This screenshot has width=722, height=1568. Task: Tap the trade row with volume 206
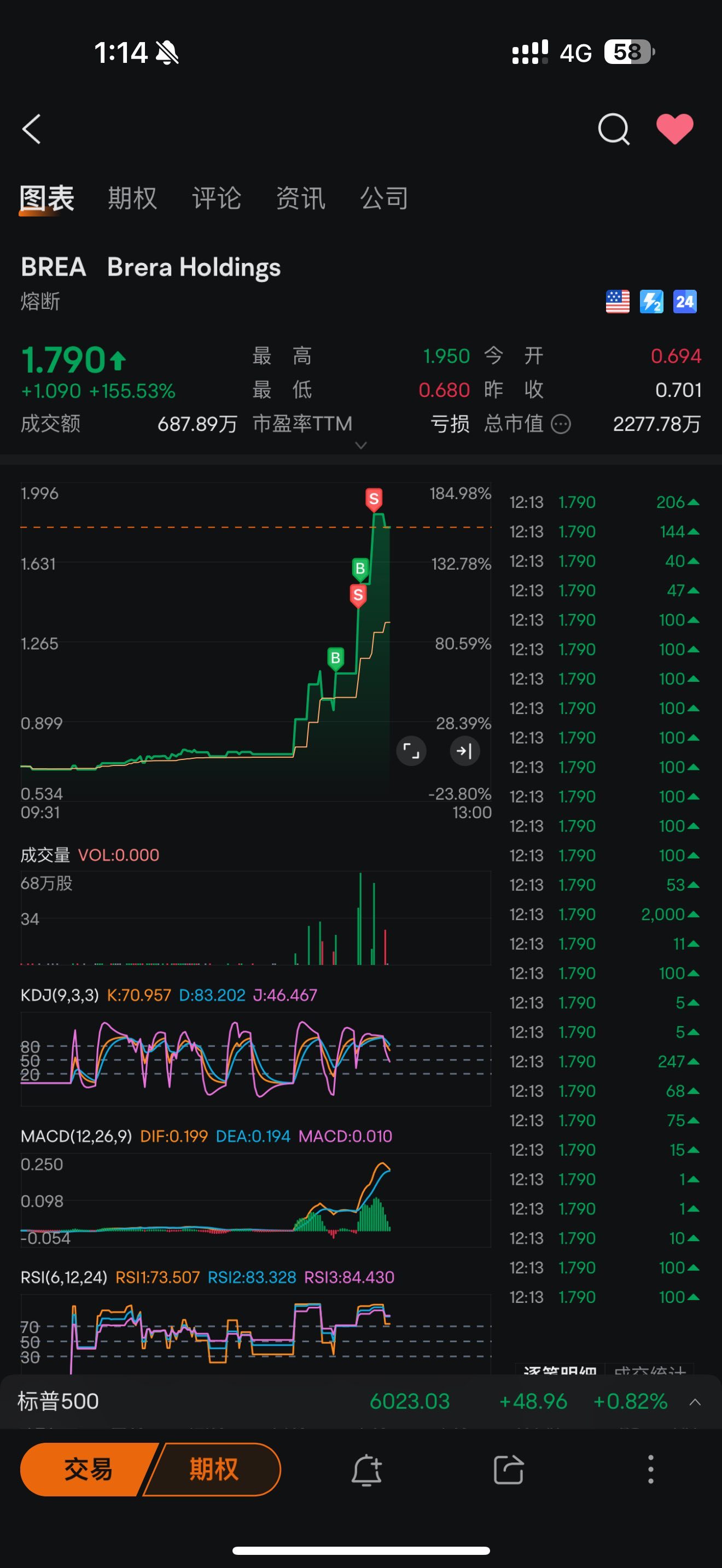click(604, 502)
